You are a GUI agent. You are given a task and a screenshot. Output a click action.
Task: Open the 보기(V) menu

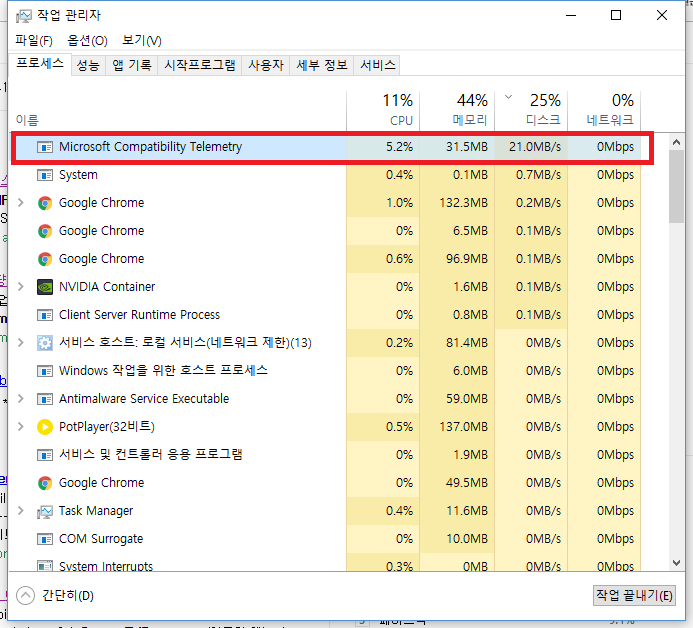point(142,41)
